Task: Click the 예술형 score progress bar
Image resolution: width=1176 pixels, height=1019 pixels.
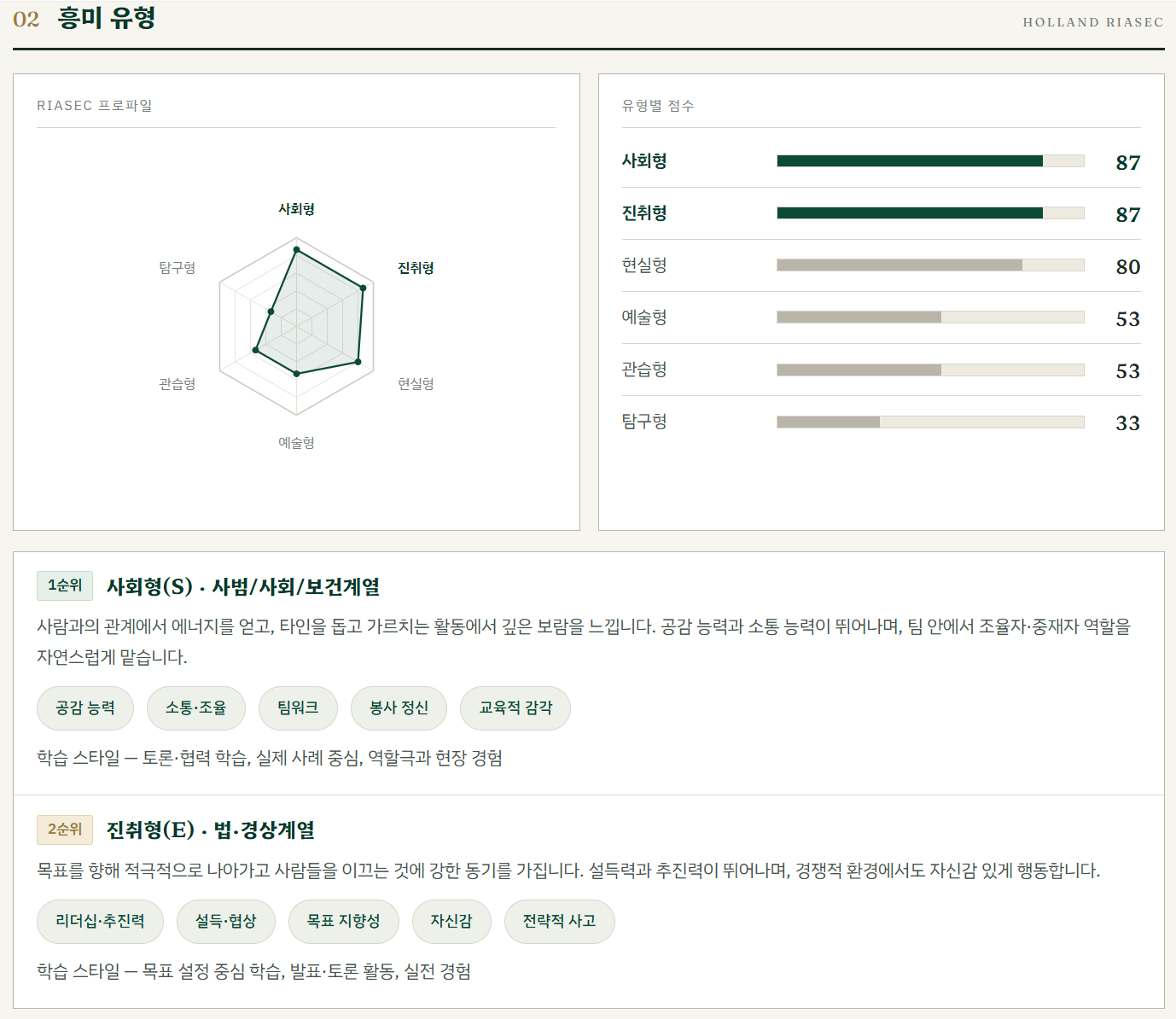Action: point(930,317)
